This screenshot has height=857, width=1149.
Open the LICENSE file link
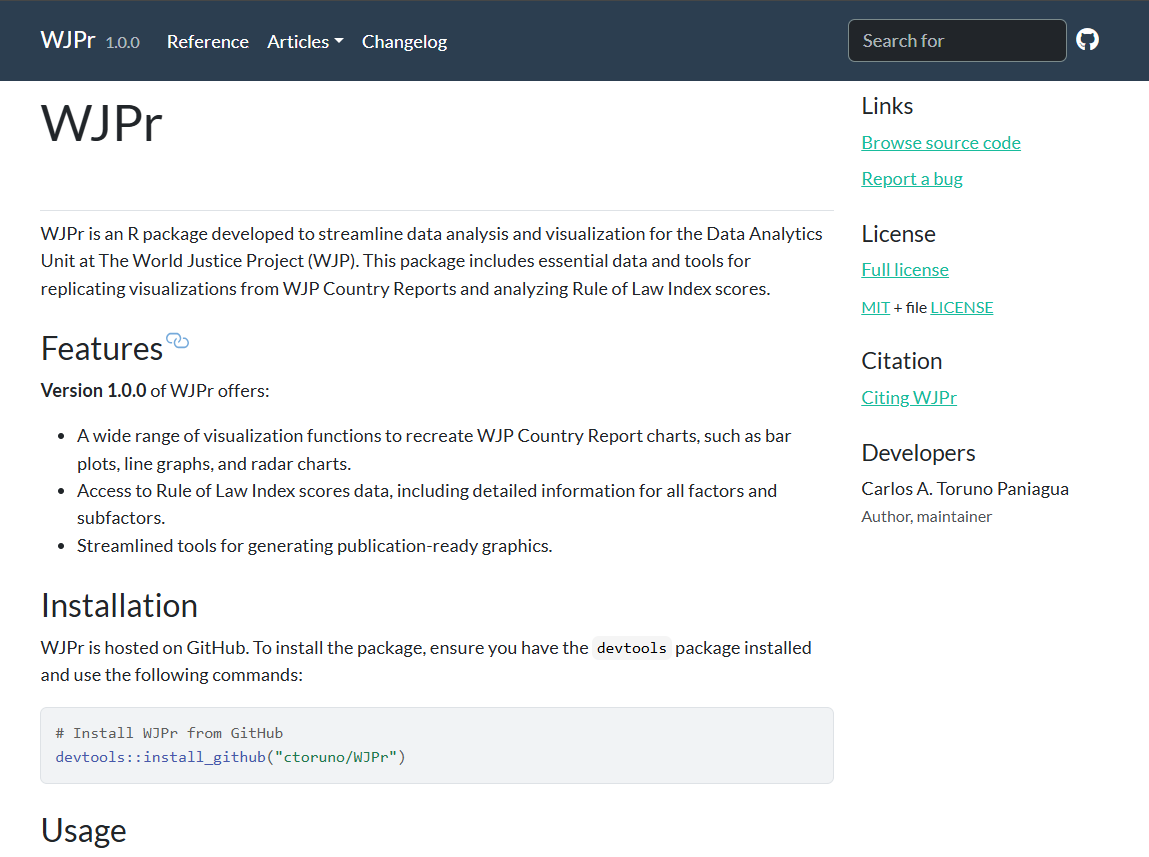(961, 308)
